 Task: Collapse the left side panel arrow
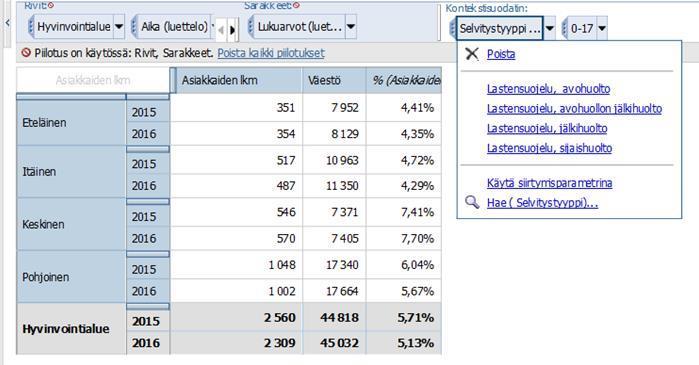[x=8, y=22]
